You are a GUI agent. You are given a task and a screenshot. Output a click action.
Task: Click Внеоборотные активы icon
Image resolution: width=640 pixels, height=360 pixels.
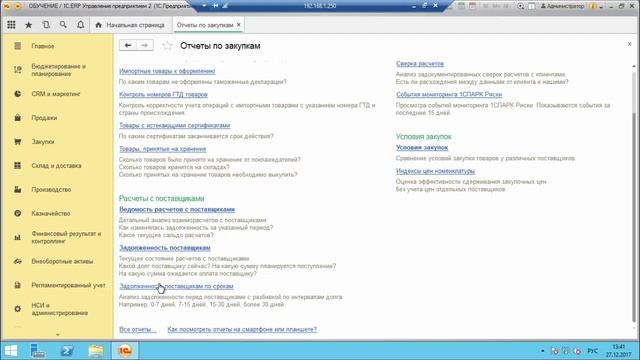pyautogui.click(x=18, y=261)
